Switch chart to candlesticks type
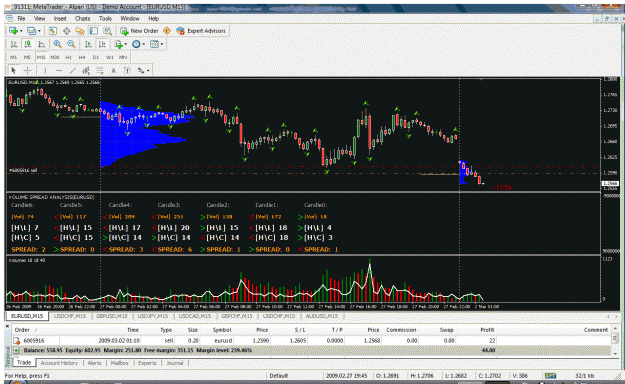 (x=28, y=44)
